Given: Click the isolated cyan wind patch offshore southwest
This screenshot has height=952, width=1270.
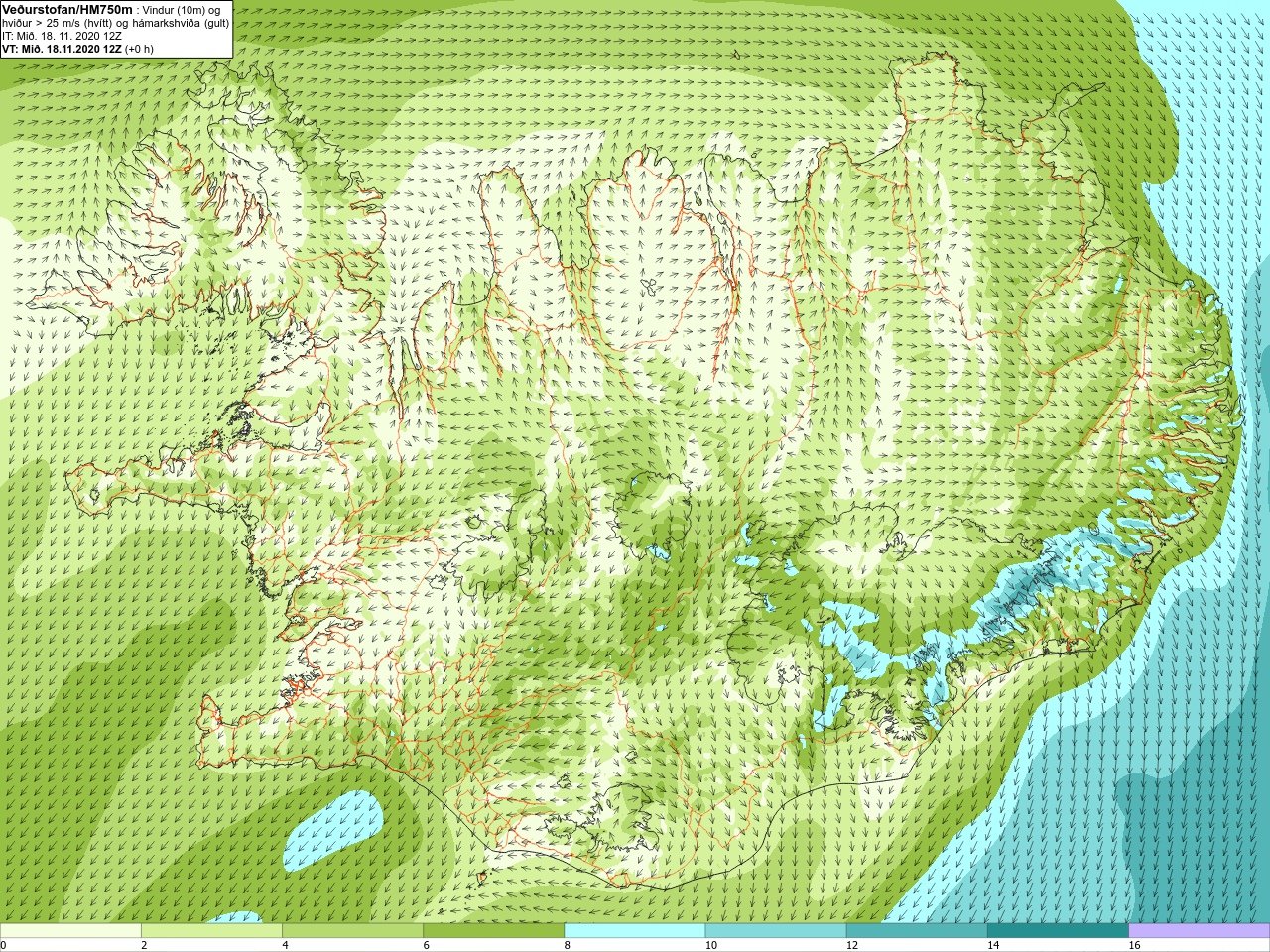Looking at the screenshot, I should 332,829.
